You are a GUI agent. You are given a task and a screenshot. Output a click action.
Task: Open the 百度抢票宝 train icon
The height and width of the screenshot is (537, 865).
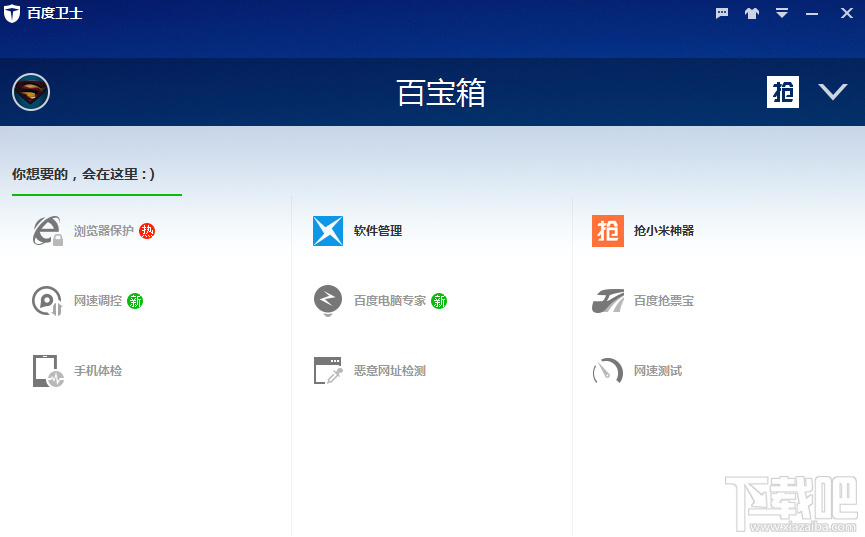(608, 301)
